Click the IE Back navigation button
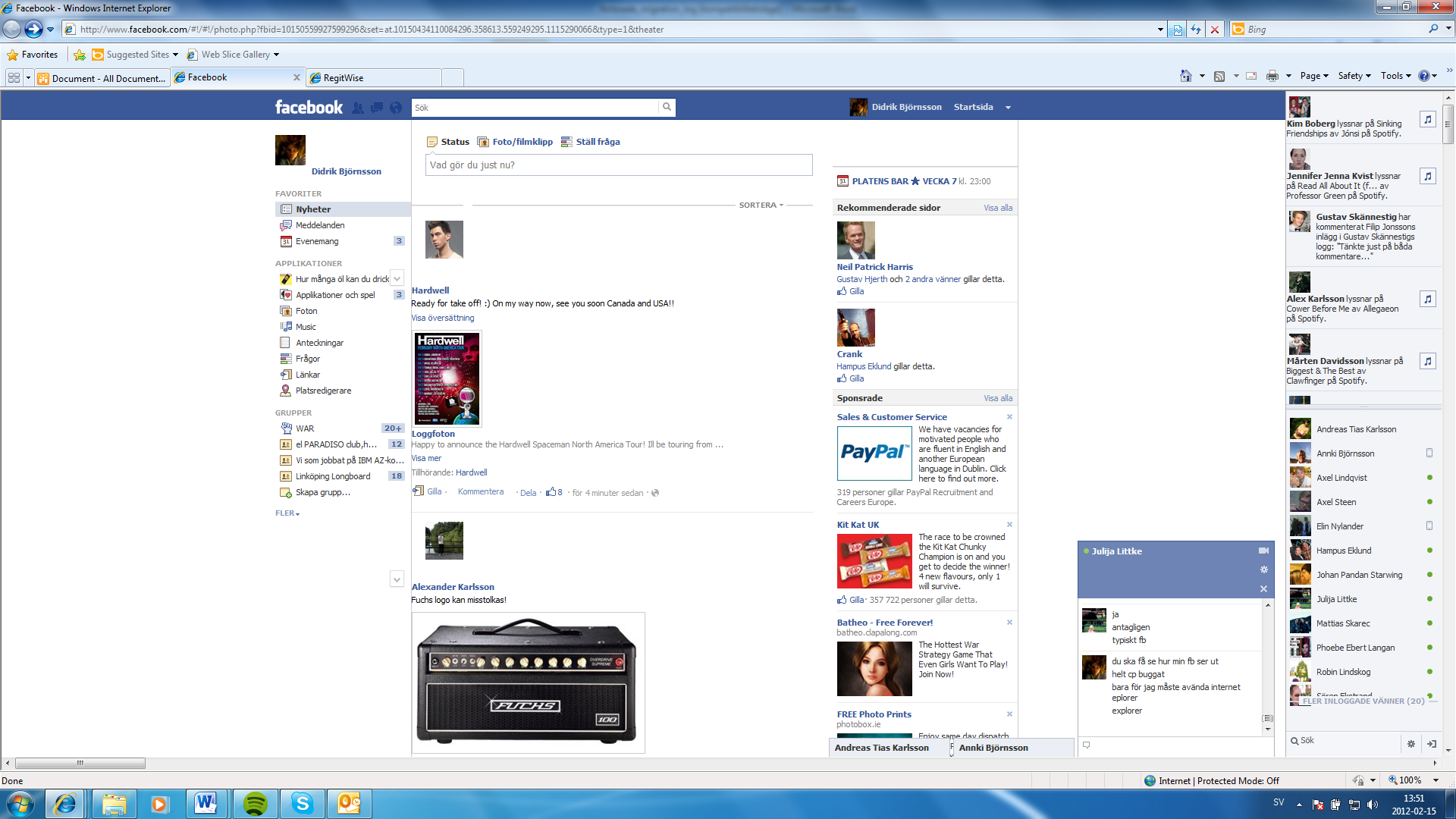 pyautogui.click(x=11, y=29)
